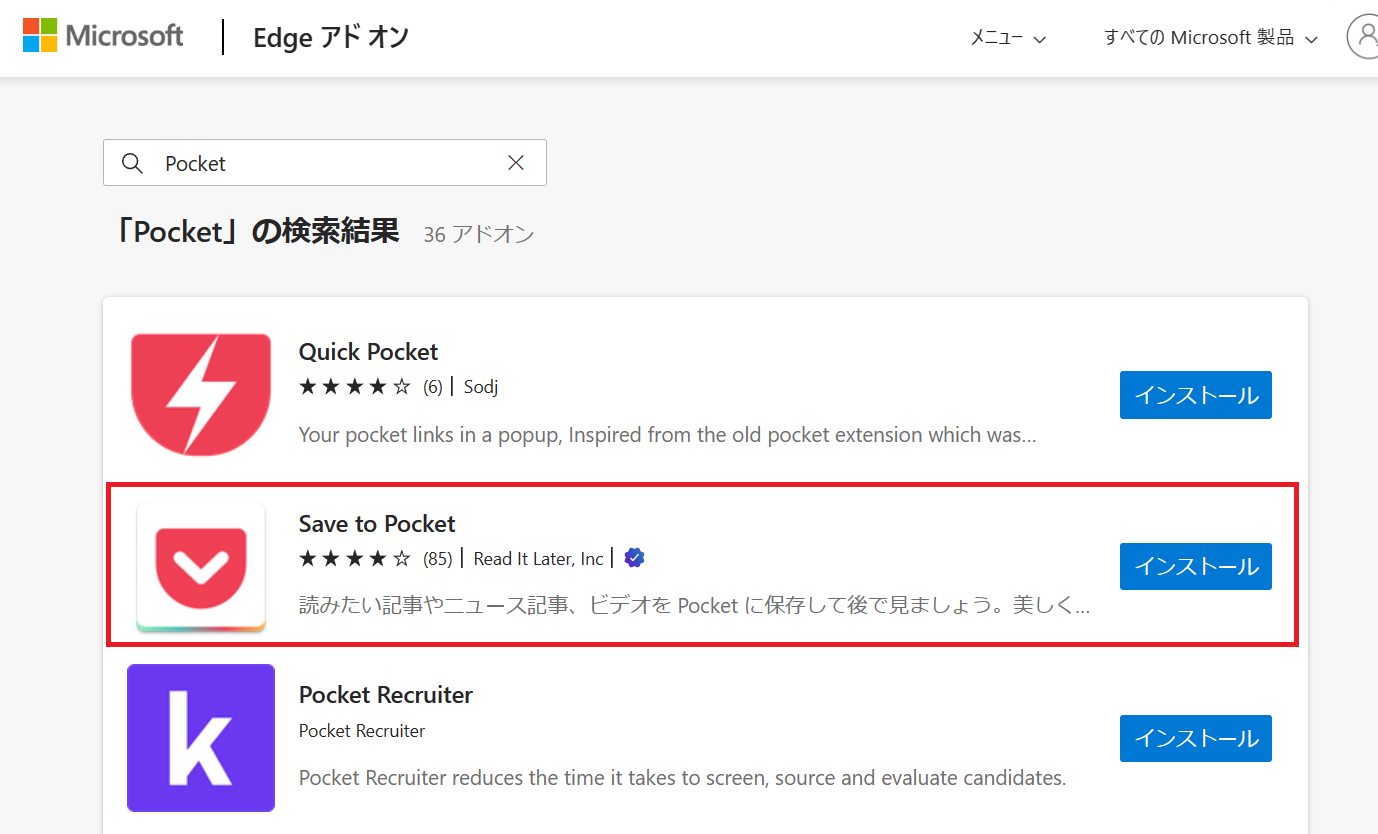Expand the メニュー dropdown
Screen dimensions: 1378x834
pos(1008,38)
